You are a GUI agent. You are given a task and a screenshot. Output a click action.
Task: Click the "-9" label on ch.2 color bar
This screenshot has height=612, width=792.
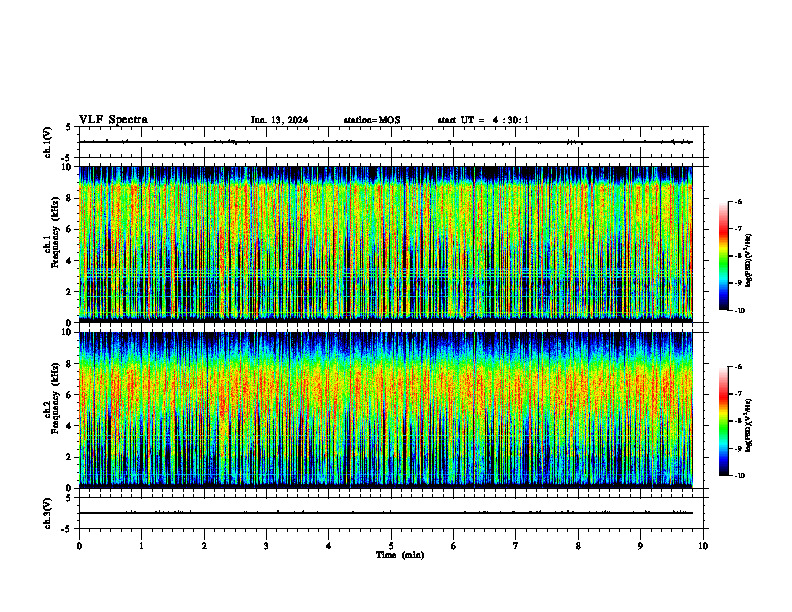(x=737, y=449)
